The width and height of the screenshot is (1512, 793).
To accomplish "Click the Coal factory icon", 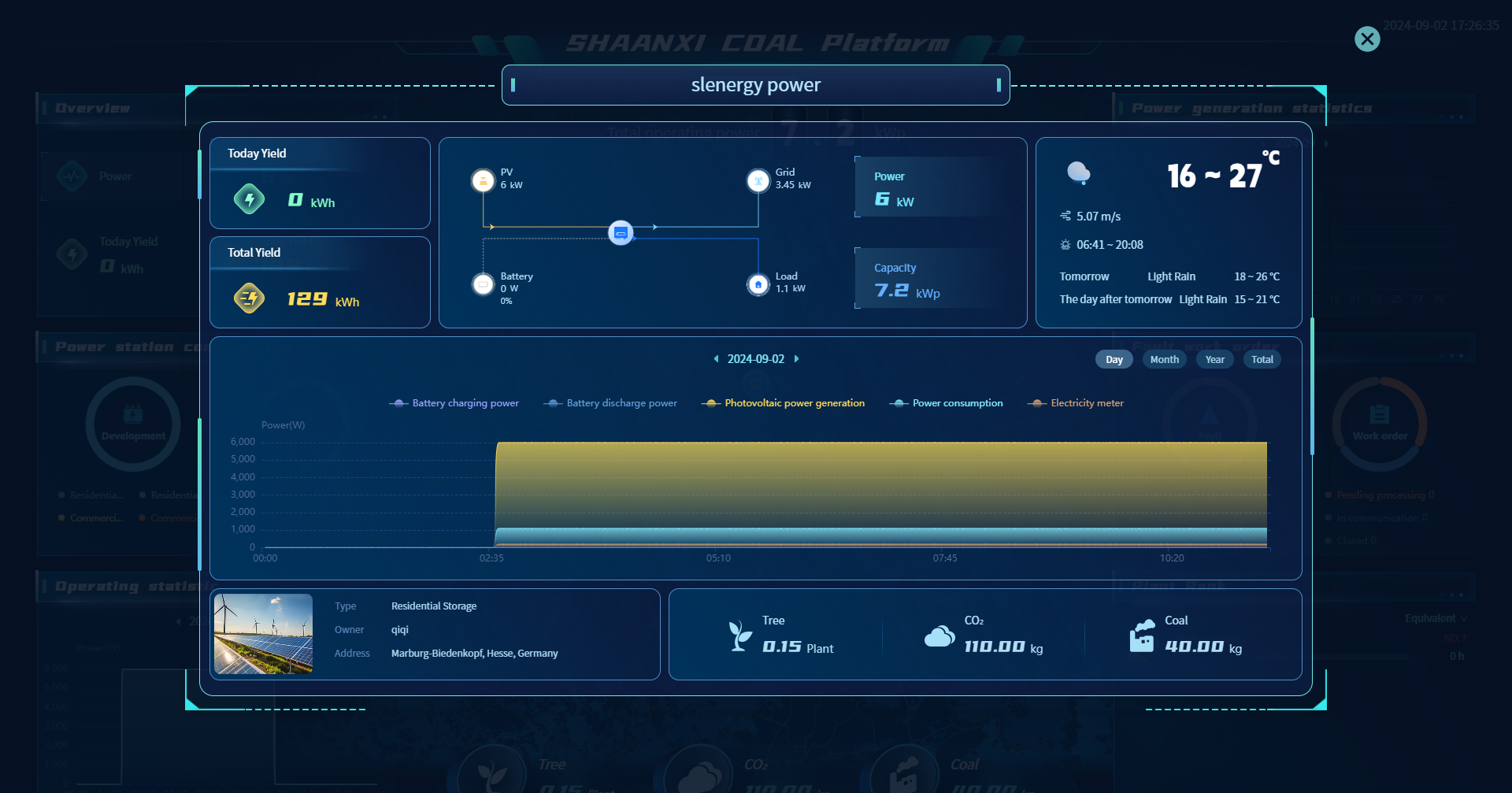I will point(1141,636).
